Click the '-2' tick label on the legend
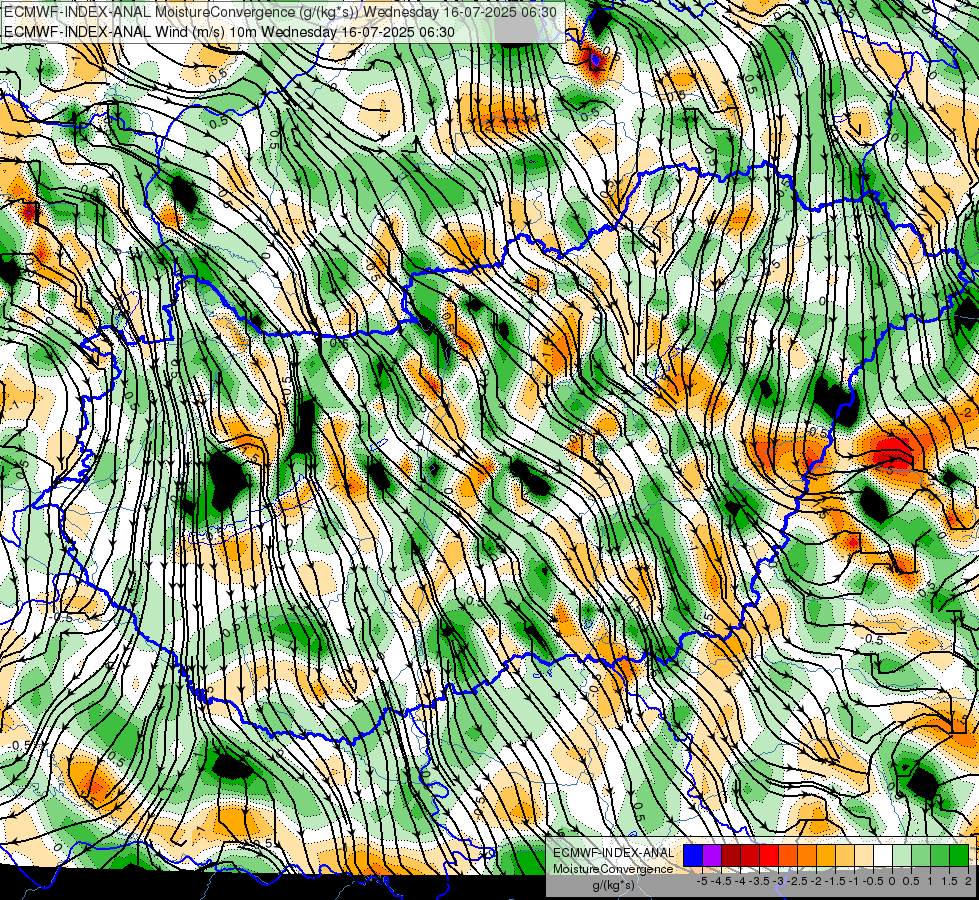This screenshot has height=900, width=979. point(816,881)
